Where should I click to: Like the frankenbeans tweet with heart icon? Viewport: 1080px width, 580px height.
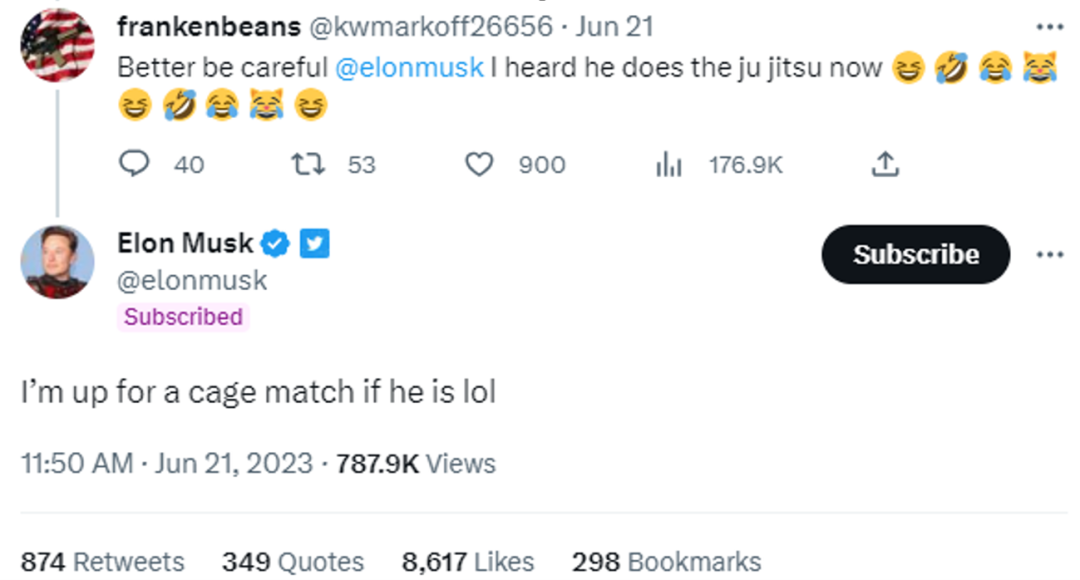click(x=479, y=165)
